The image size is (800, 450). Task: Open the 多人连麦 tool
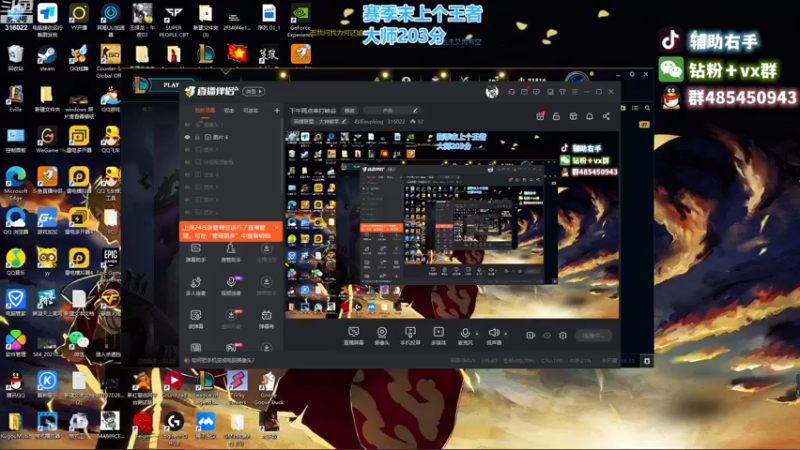(x=195, y=286)
